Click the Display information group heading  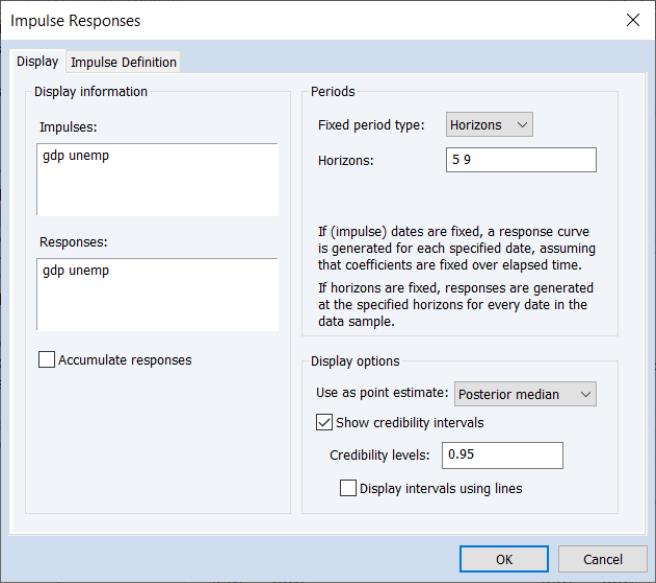(91, 92)
